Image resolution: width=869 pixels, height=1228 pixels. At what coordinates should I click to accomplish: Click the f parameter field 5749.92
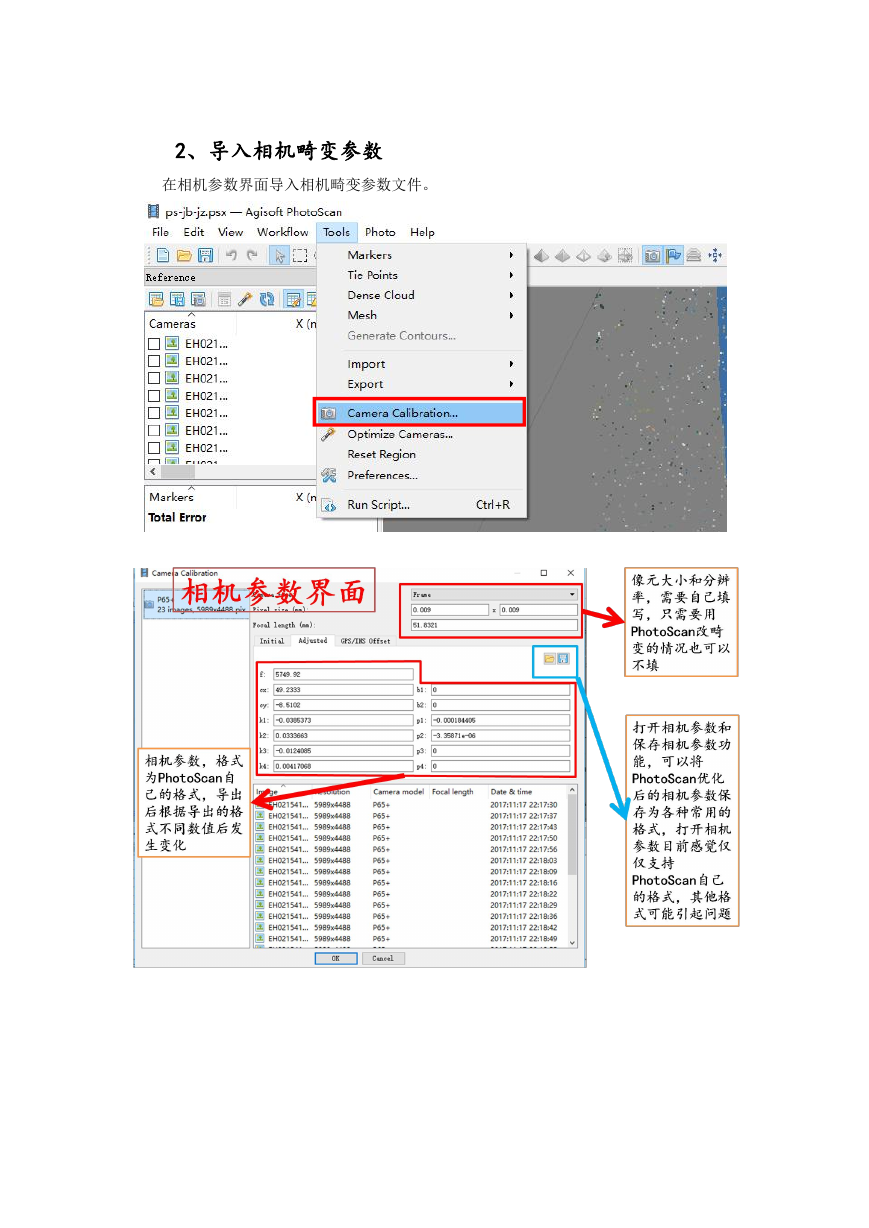click(342, 675)
